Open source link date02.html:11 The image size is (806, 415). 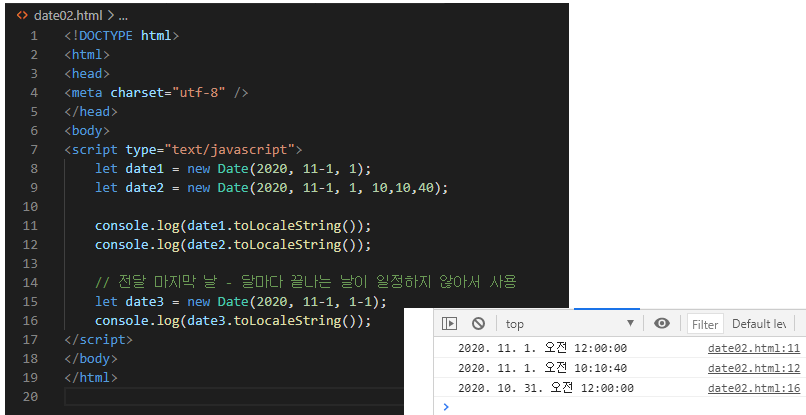click(x=754, y=348)
